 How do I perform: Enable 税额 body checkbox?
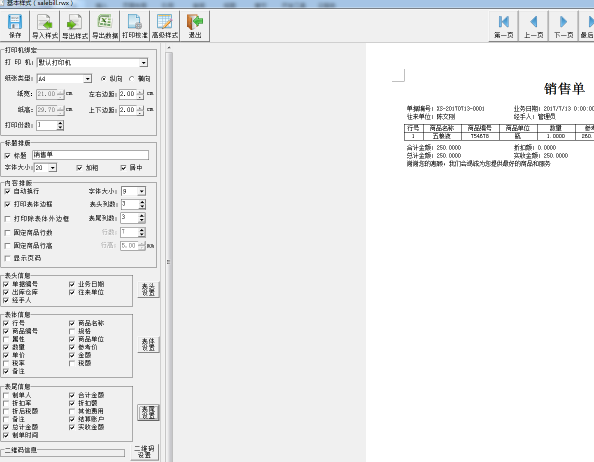[x=72, y=363]
